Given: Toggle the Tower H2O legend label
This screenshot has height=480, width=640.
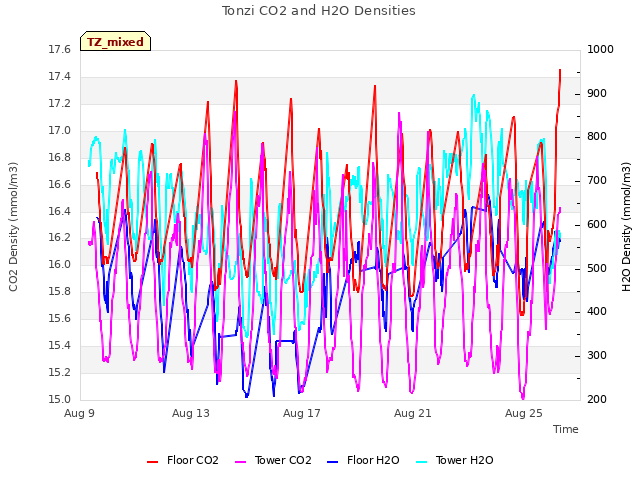Looking at the screenshot, I should 464,460.
